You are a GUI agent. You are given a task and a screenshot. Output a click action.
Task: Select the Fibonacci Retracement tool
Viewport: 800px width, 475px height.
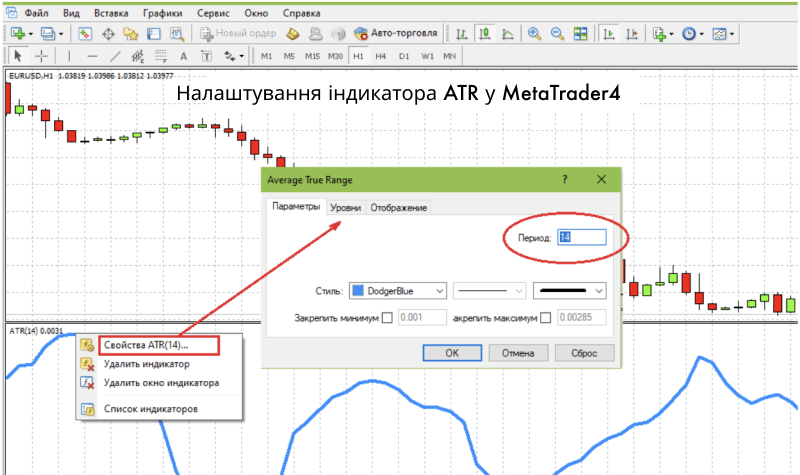point(161,56)
